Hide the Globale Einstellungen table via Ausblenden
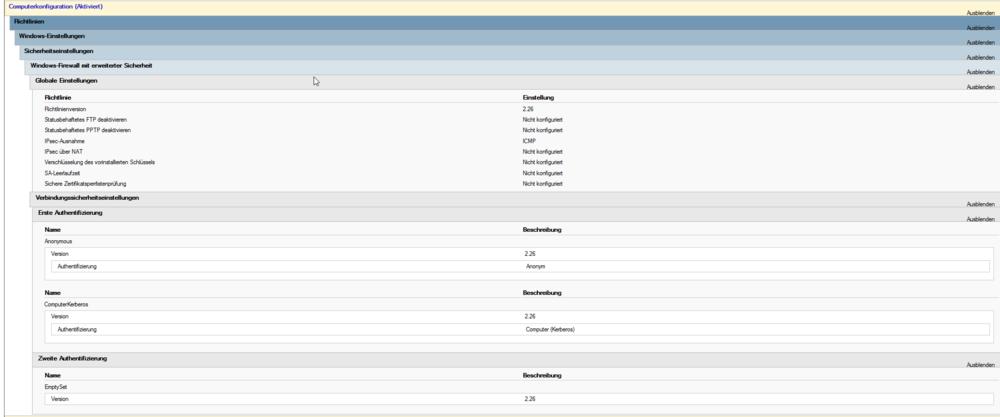Screen dimensions: 1000x417 click(980, 87)
